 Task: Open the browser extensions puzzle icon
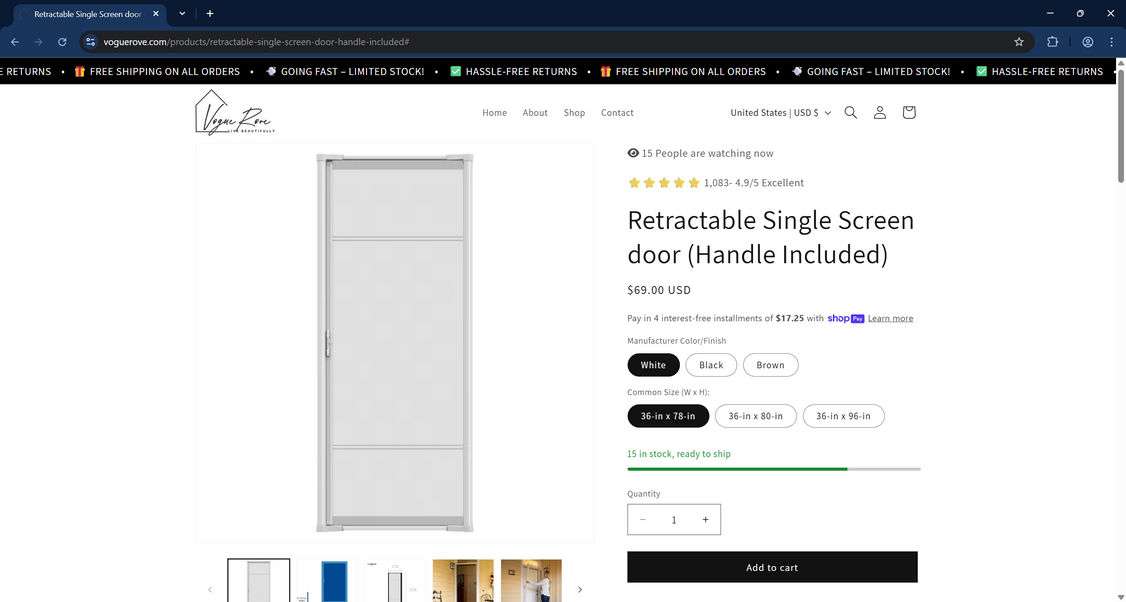pyautogui.click(x=1052, y=42)
